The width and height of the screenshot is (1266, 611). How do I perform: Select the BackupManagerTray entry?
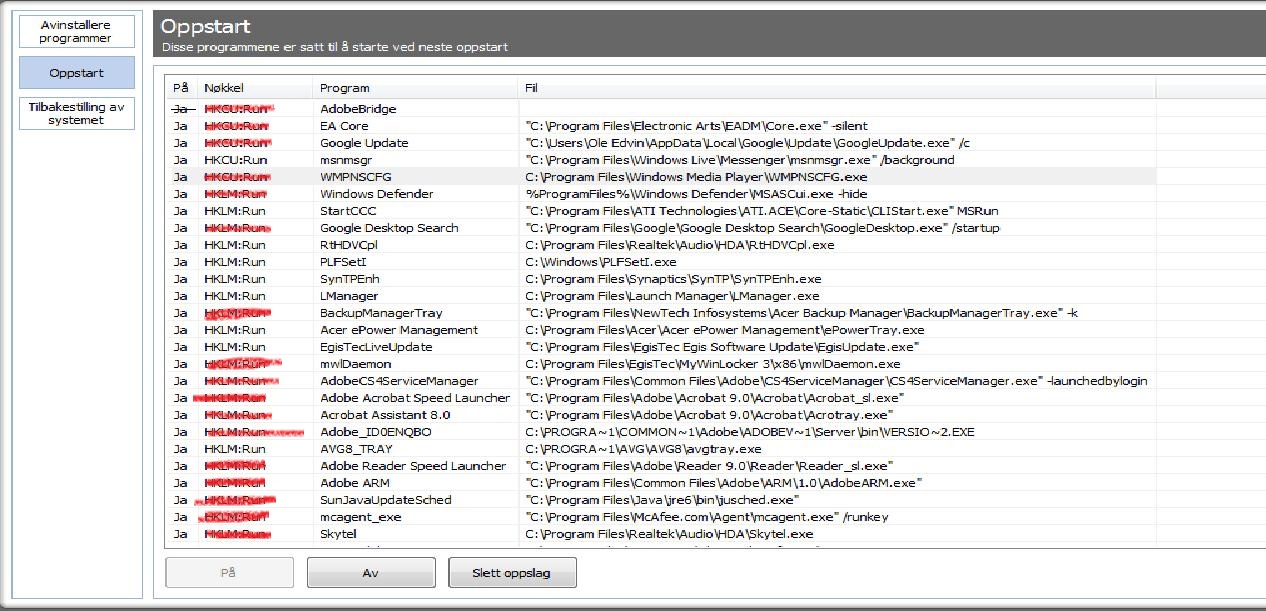click(x=381, y=313)
